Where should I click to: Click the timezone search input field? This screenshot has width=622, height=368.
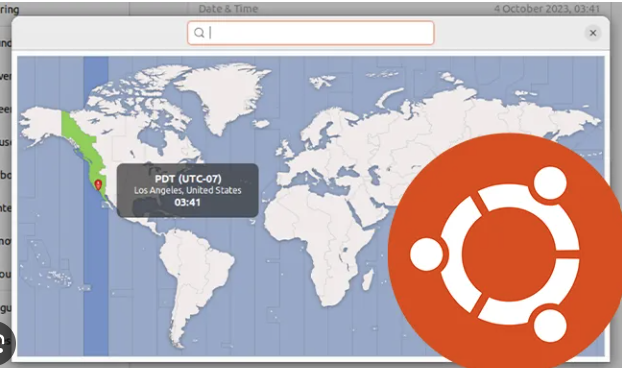pos(311,33)
